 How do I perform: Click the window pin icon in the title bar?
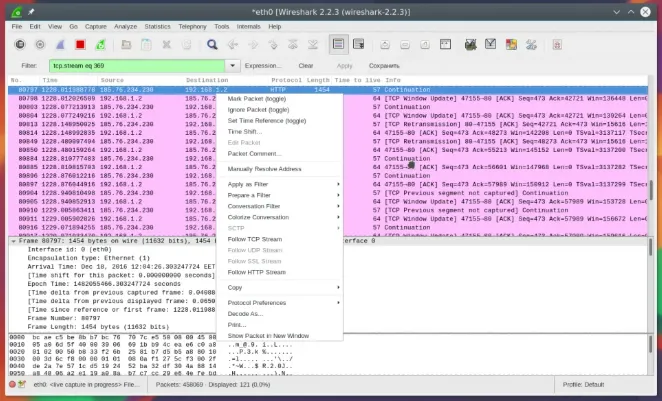[x=31, y=12]
